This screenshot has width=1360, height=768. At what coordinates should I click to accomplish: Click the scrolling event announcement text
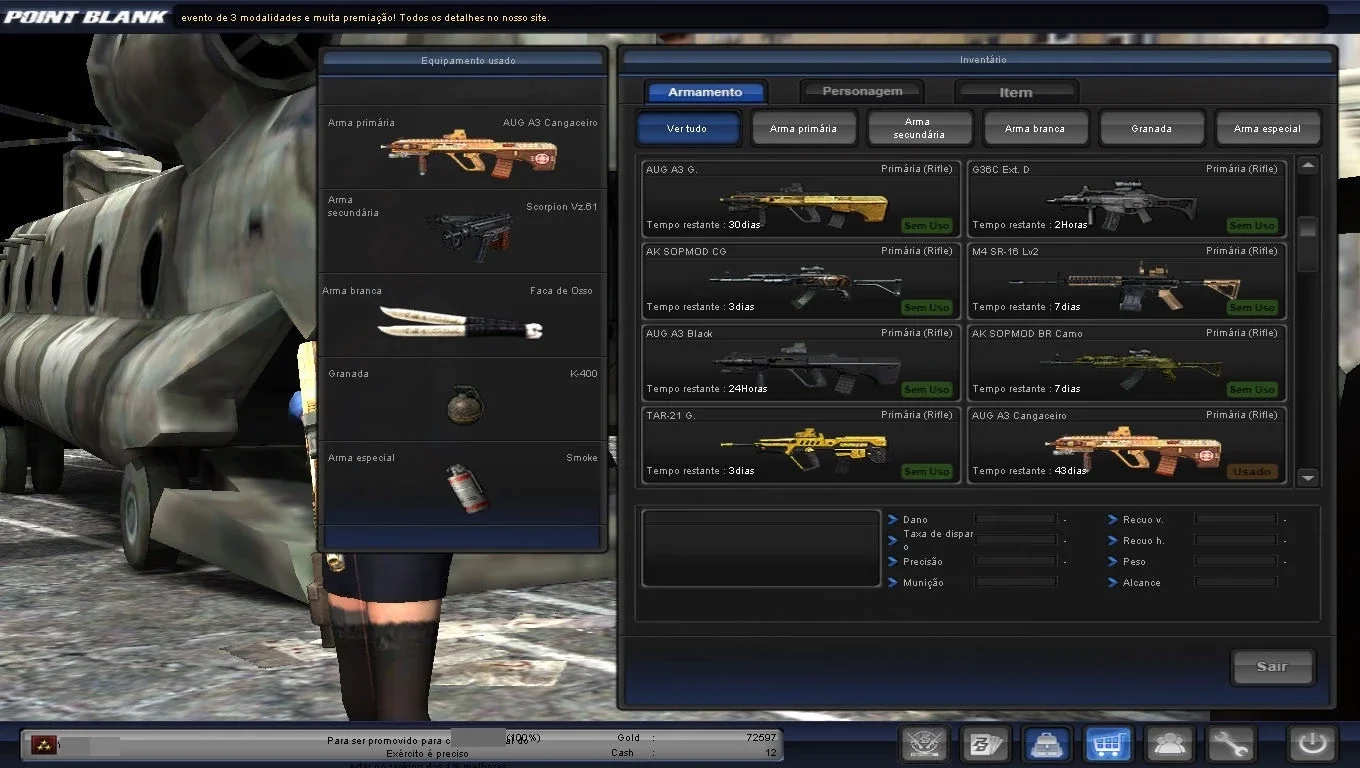pos(365,18)
